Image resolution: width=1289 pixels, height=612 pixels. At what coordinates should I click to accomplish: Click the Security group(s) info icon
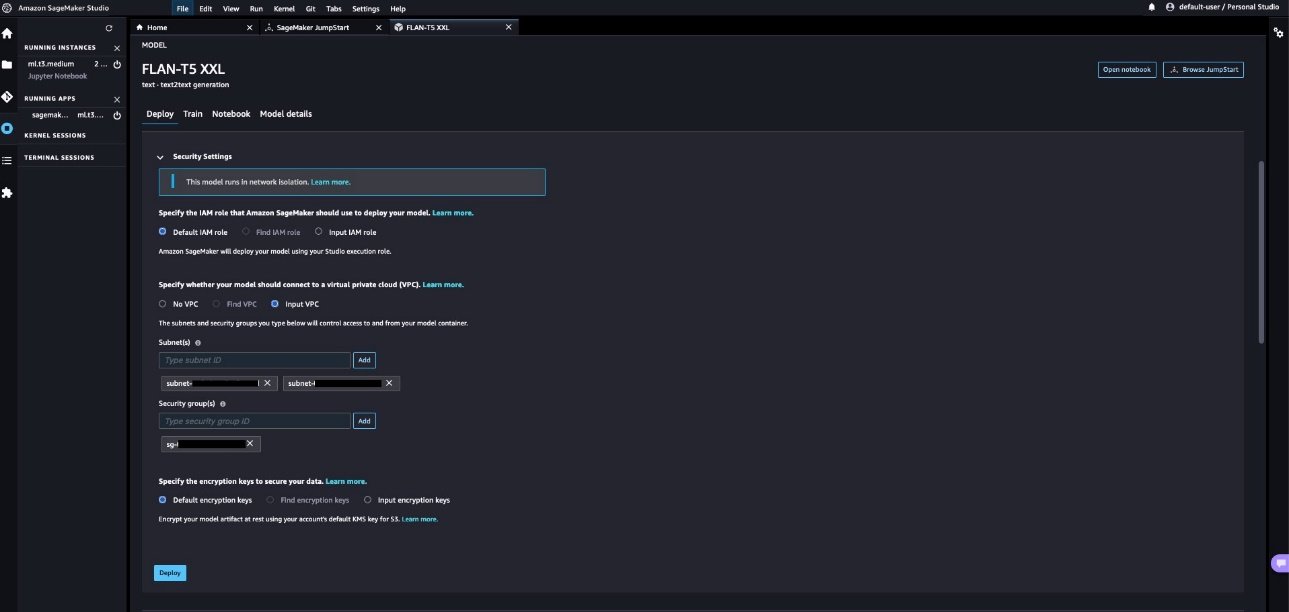[x=222, y=404]
